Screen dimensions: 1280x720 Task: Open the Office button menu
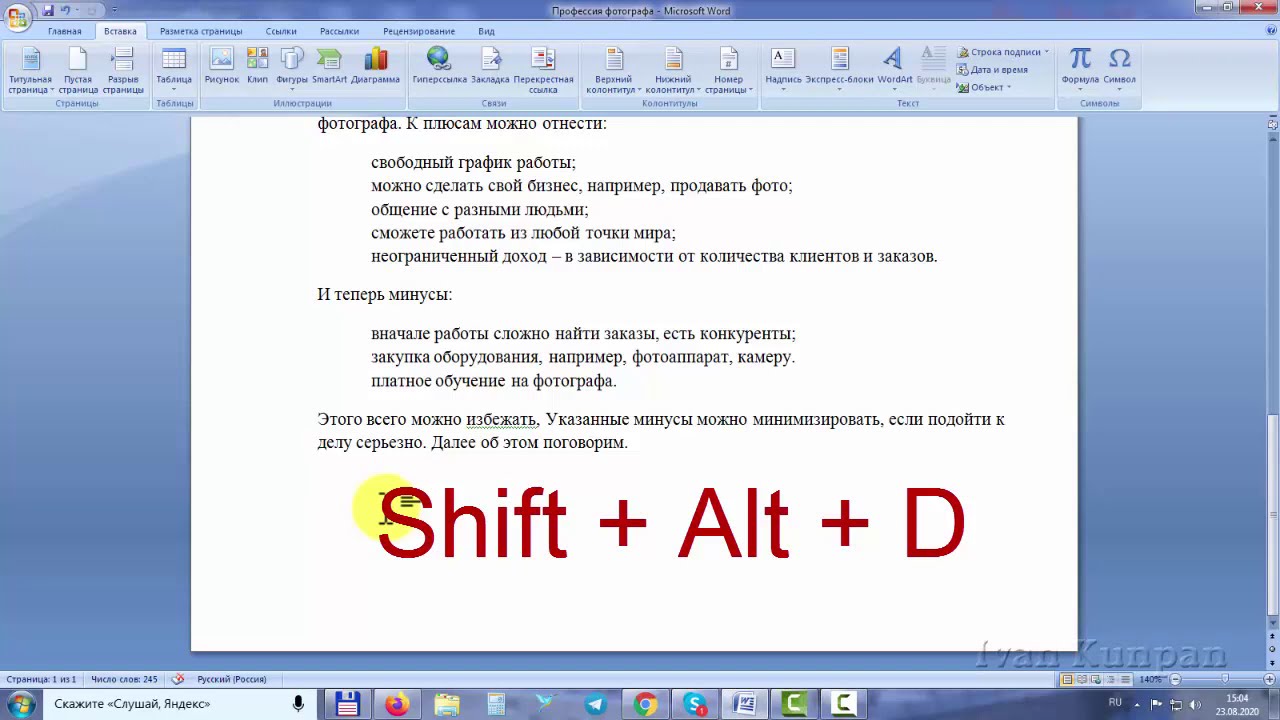(x=16, y=16)
